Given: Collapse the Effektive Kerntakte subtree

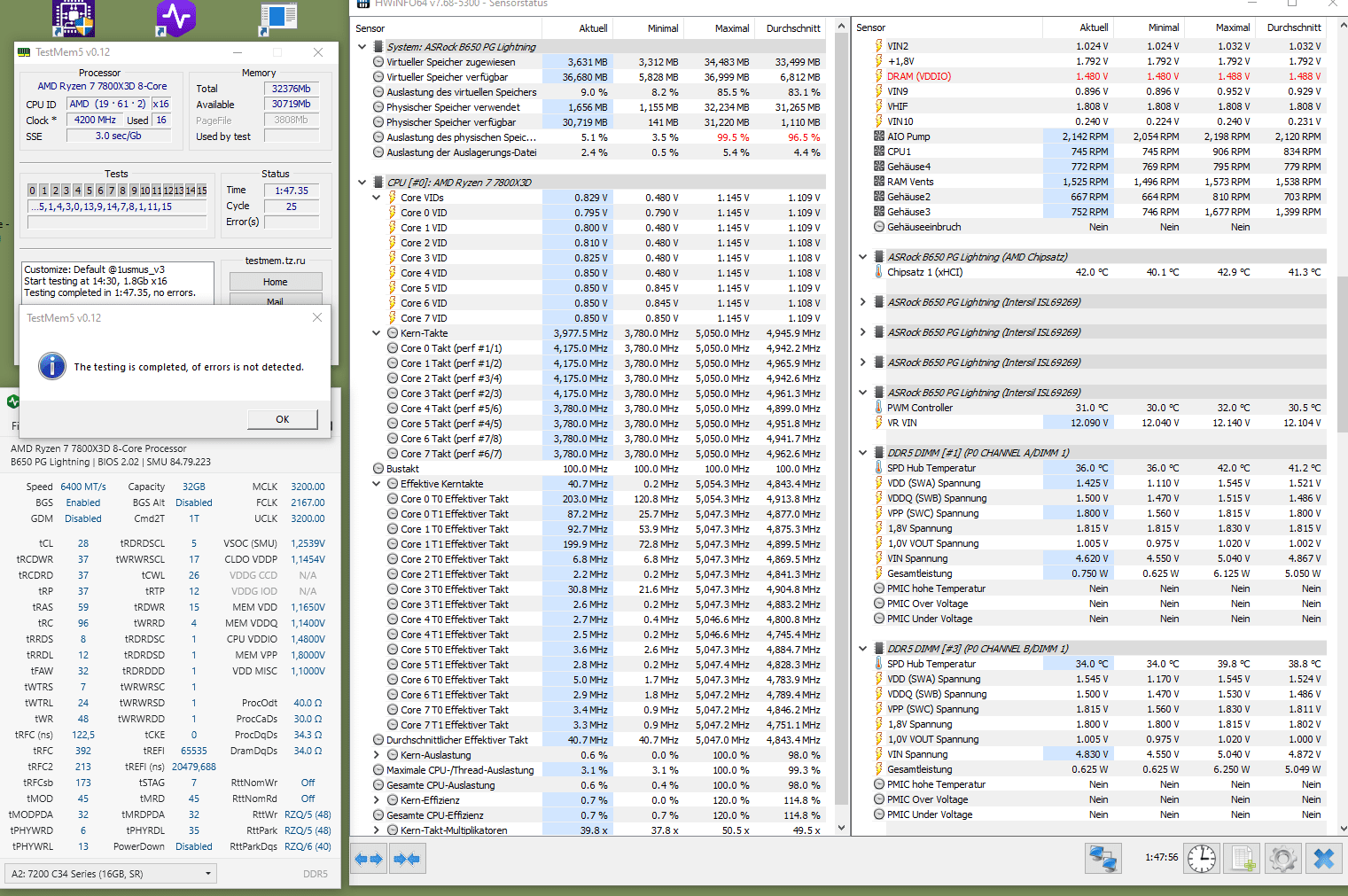Looking at the screenshot, I should click(377, 484).
